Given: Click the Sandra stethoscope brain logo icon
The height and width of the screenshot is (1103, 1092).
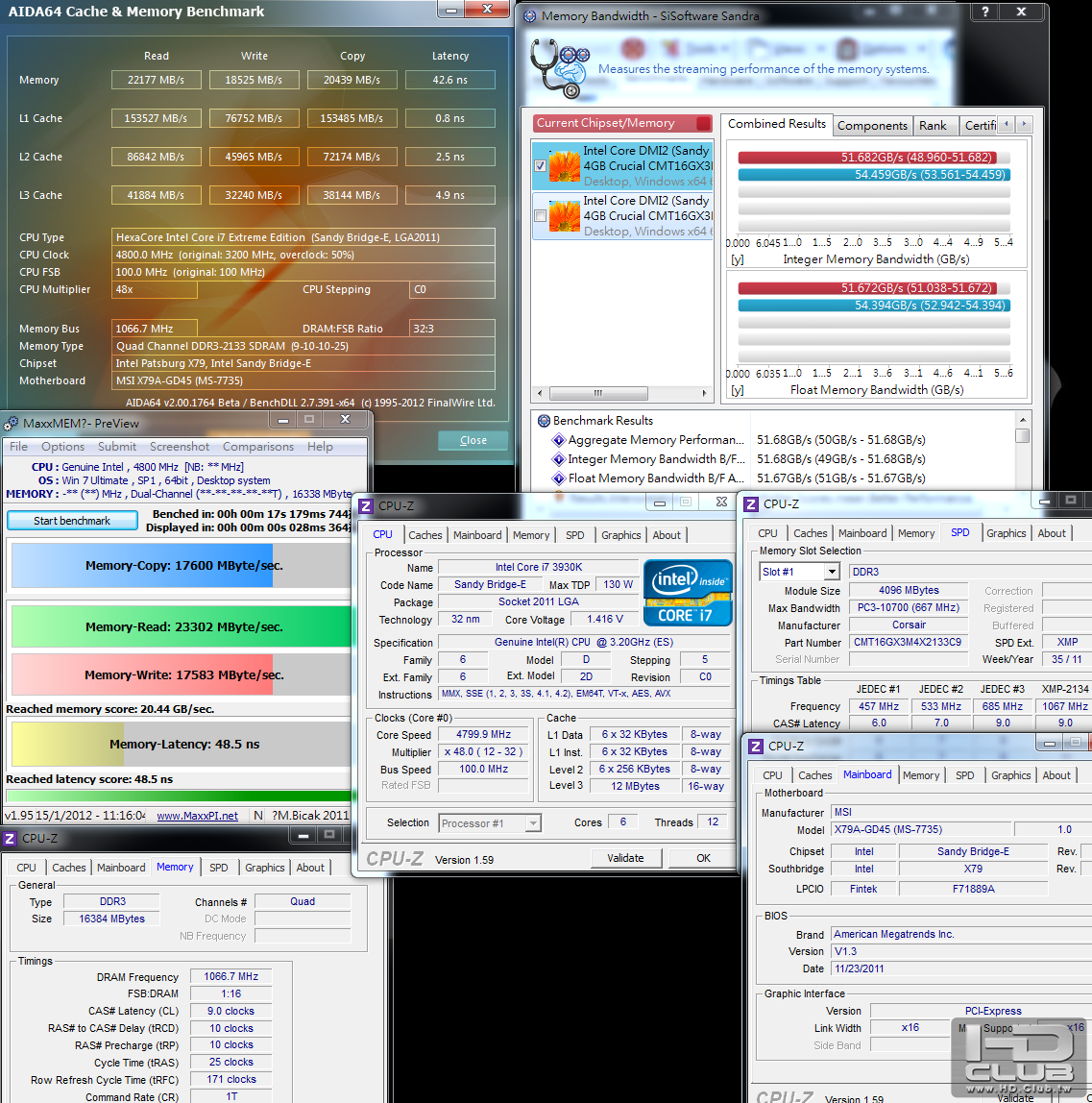Looking at the screenshot, I should (x=560, y=68).
